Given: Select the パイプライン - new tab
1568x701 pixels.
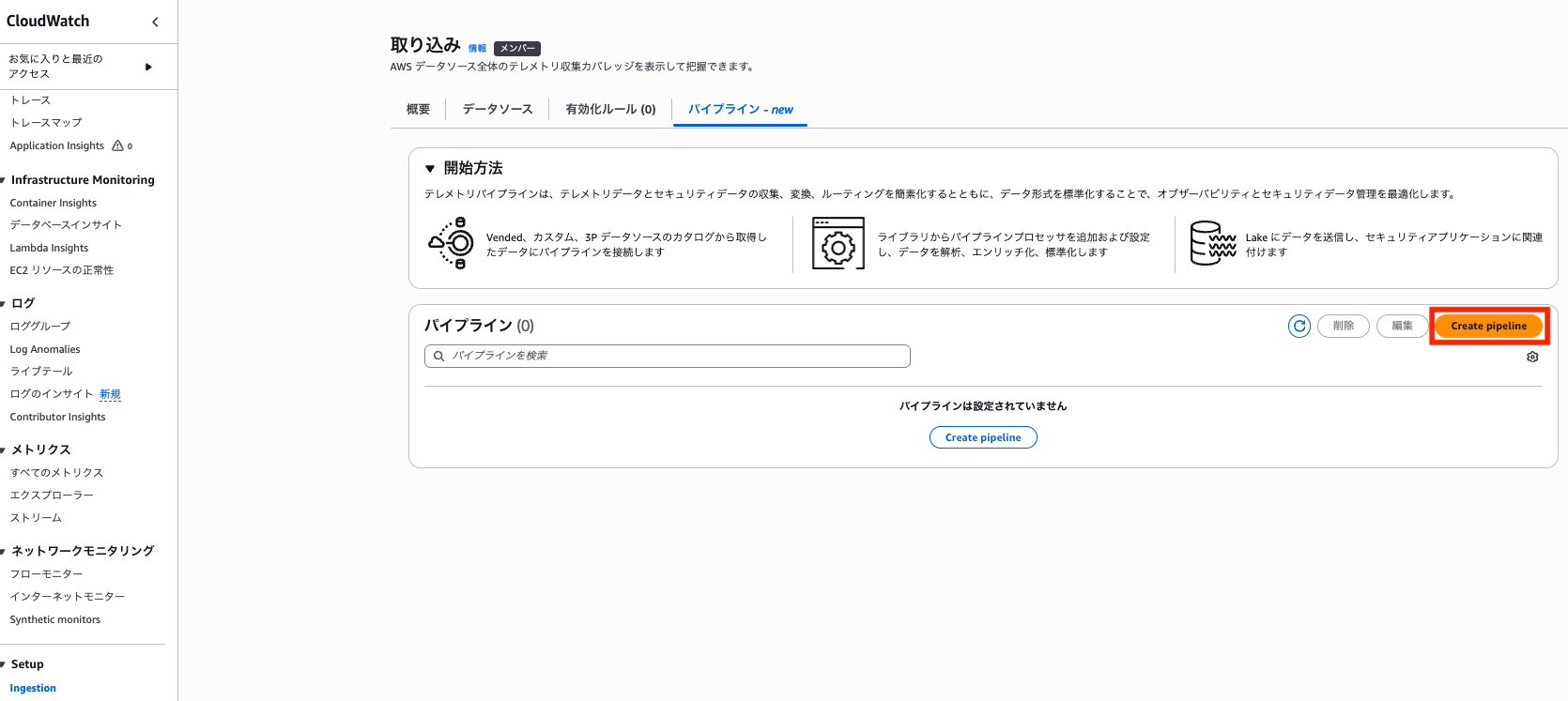Looking at the screenshot, I should tap(740, 109).
